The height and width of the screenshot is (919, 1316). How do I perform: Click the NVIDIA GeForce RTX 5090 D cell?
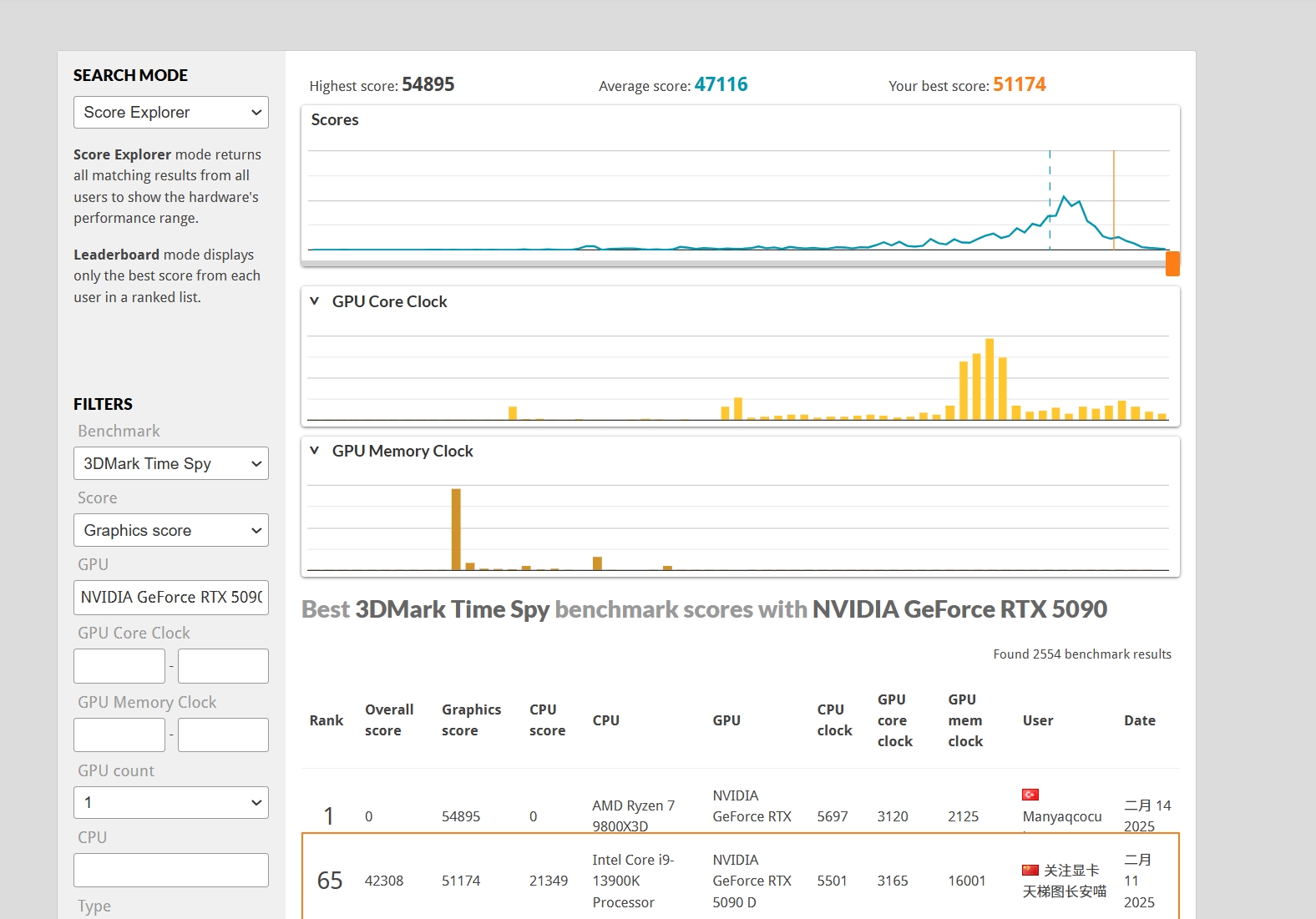[x=752, y=881]
